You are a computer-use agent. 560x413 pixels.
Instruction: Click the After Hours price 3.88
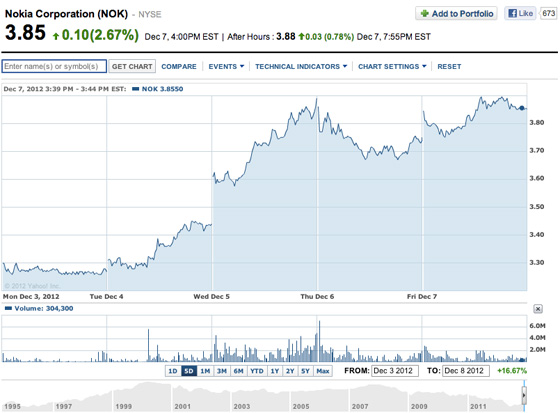[286, 36]
